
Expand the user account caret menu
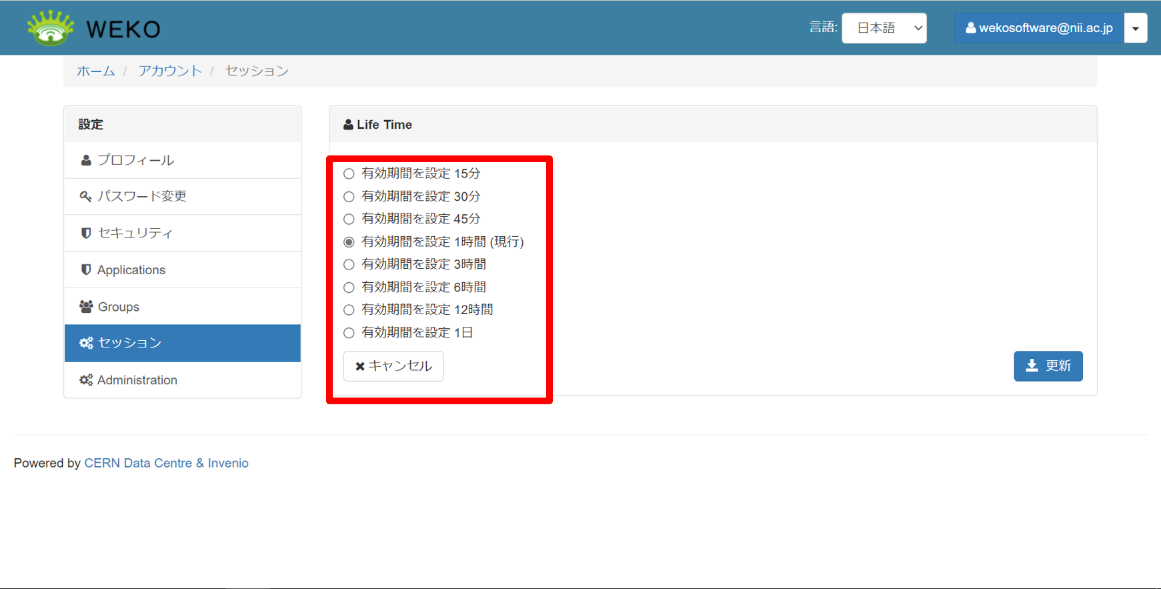pos(1136,29)
